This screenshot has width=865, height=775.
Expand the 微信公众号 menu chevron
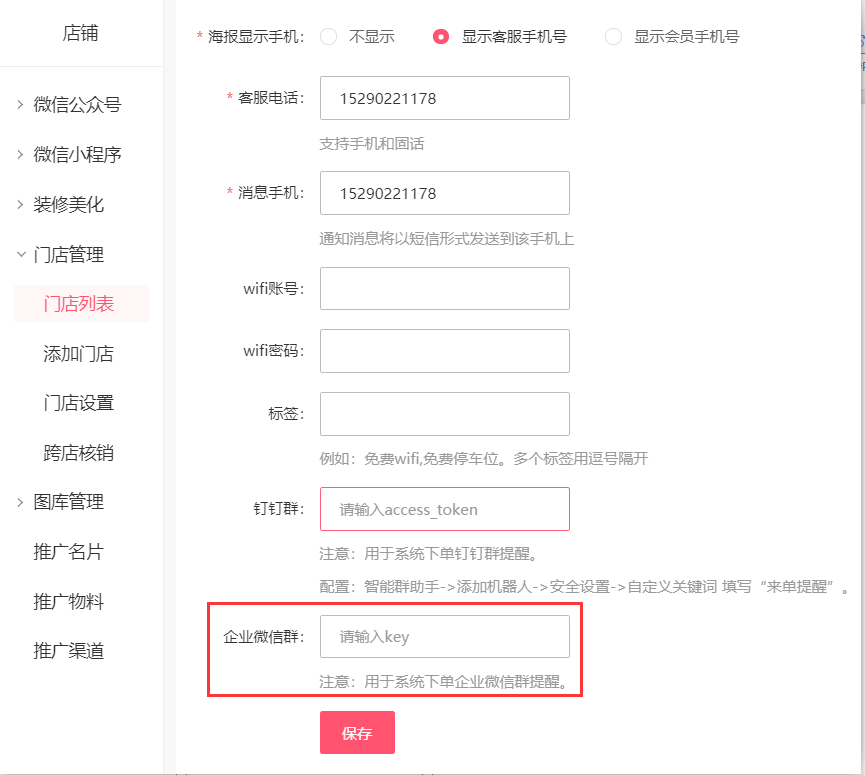[20, 104]
